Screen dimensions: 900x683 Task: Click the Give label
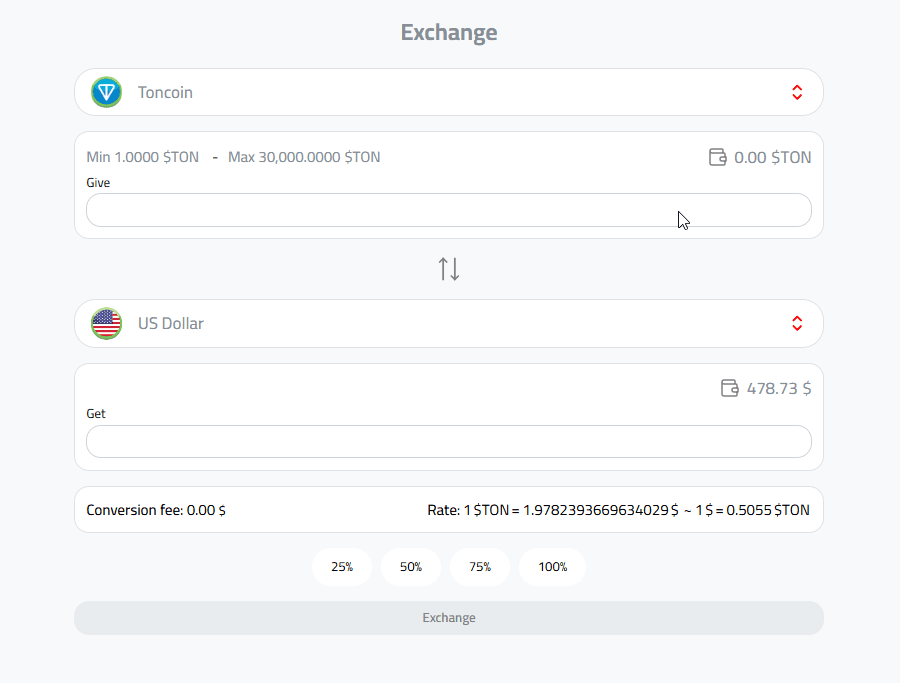tap(98, 183)
